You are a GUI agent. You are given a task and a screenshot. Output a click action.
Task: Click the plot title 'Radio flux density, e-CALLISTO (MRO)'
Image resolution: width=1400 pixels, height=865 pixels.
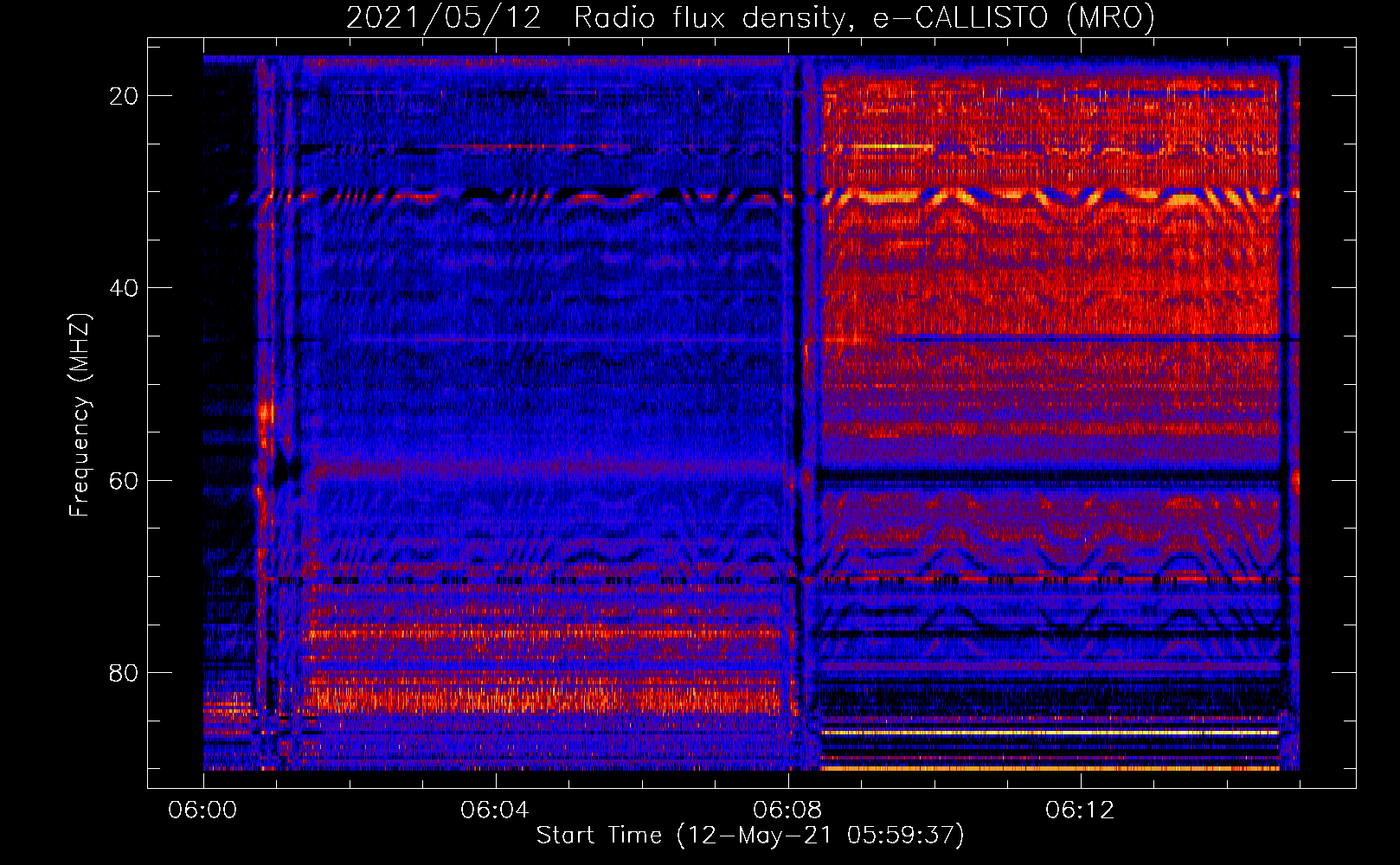point(864,17)
